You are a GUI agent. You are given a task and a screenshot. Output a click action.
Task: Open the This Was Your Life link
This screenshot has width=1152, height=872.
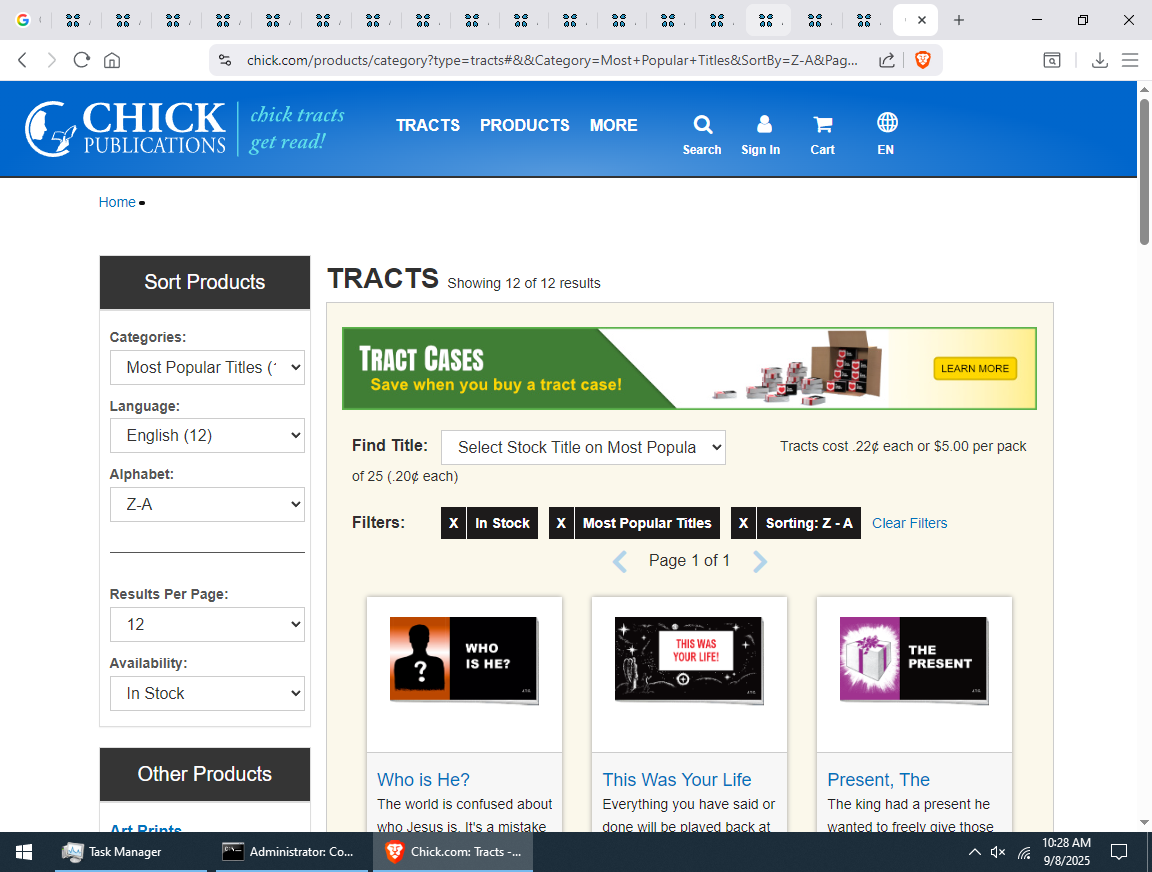click(x=677, y=779)
